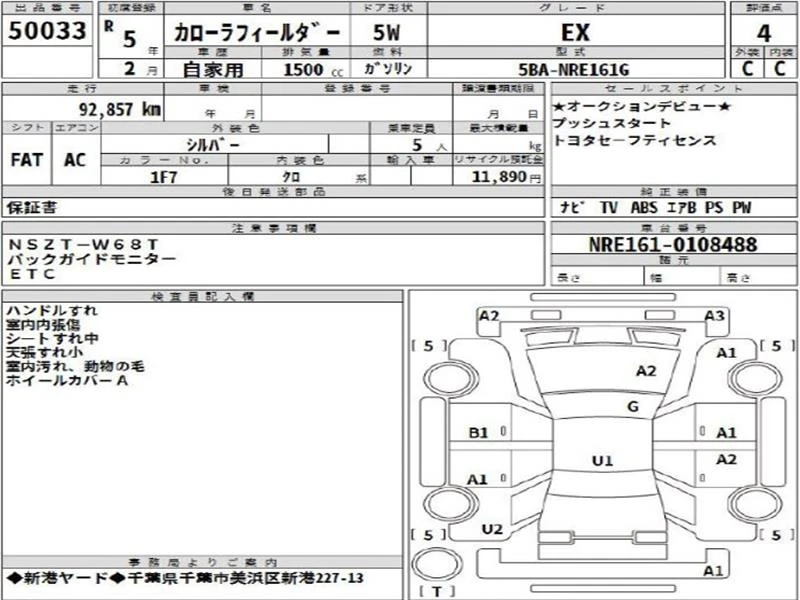The width and height of the screenshot is (800, 600).
Task: Select the FAT shift type cell
Action: pos(26,159)
